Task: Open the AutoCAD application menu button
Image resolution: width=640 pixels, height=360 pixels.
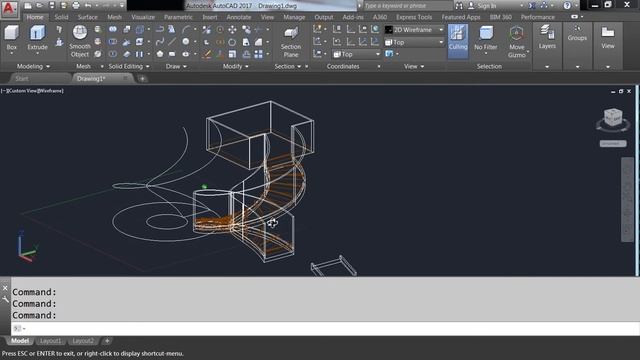Action: pyautogui.click(x=9, y=9)
